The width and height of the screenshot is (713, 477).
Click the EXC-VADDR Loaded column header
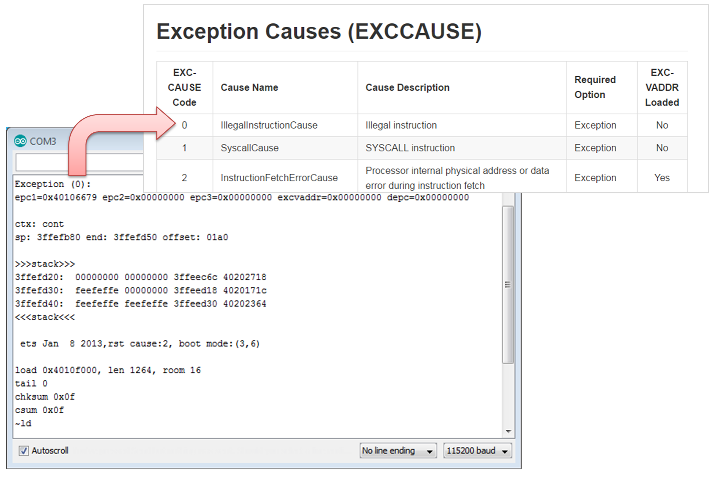pos(662,87)
